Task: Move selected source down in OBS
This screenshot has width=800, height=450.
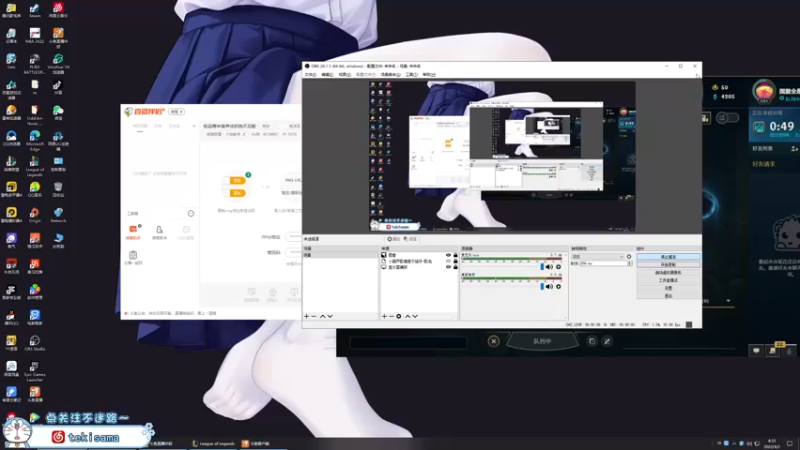Action: 415,316
